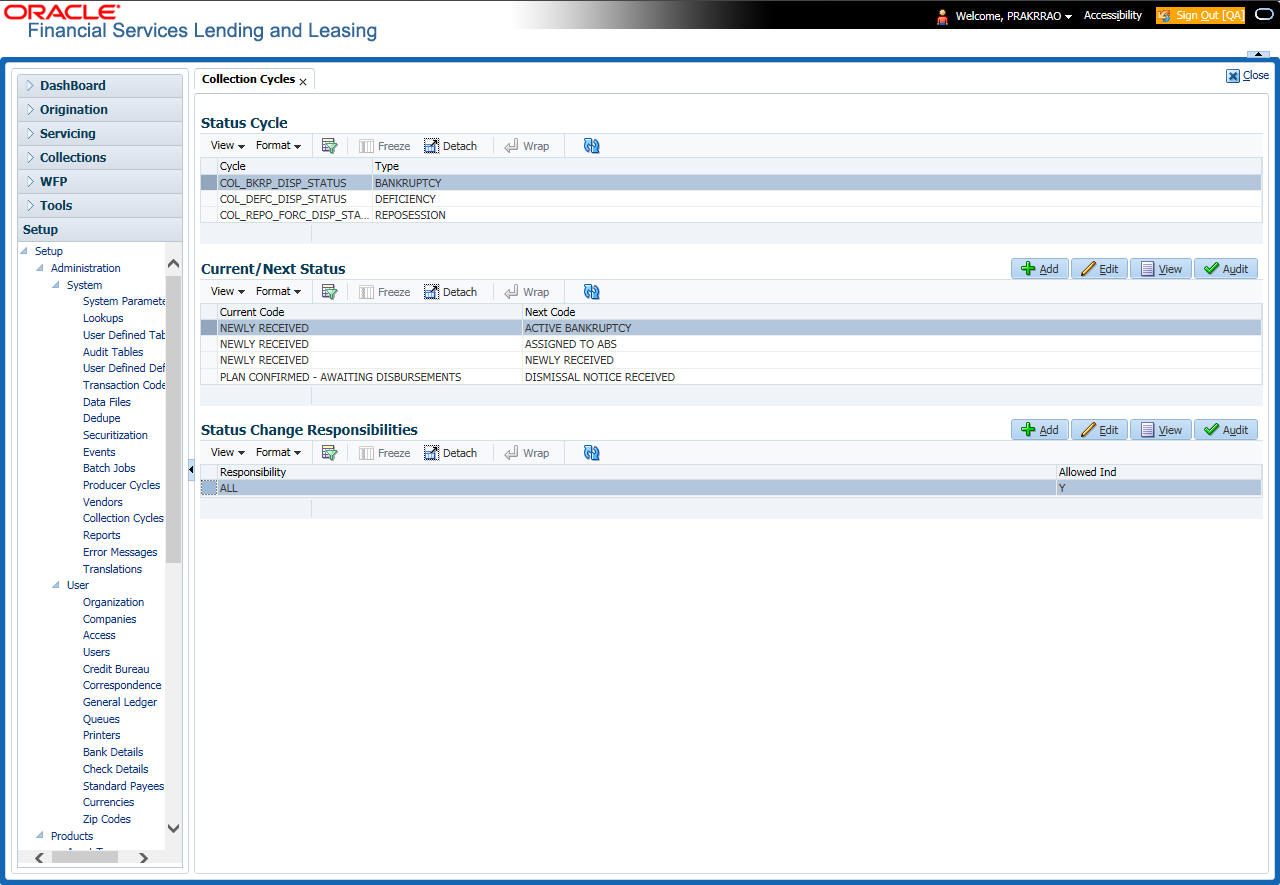Click Query by Example icon in Current/Next Status toolbar
Image resolution: width=1280 pixels, height=885 pixels.
(x=329, y=292)
